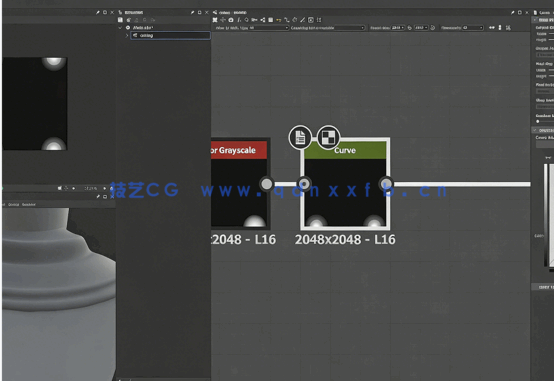Click the vertical align icon right of the horizontal arrows
Screen dimensions: 554x381
pos(500,28)
